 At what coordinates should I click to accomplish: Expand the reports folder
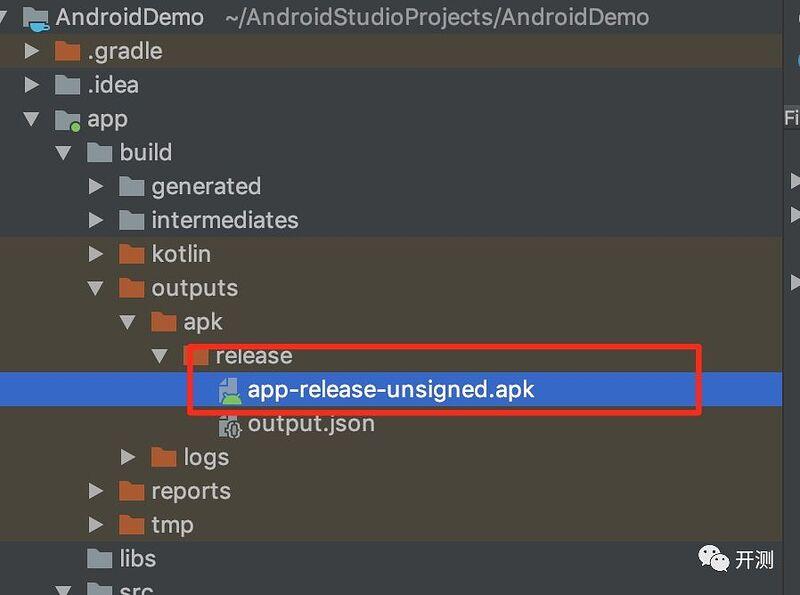pyautogui.click(x=96, y=491)
